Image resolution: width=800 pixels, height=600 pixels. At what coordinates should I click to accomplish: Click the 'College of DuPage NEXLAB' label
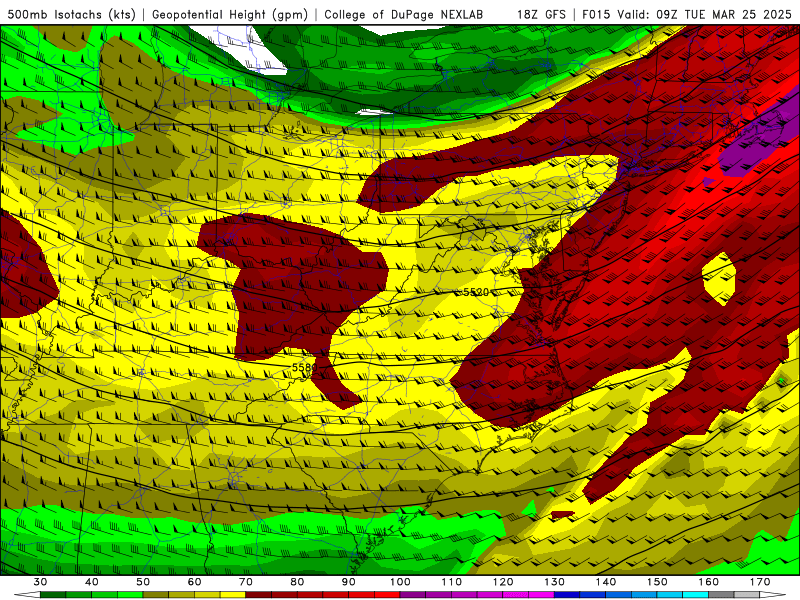click(x=404, y=14)
